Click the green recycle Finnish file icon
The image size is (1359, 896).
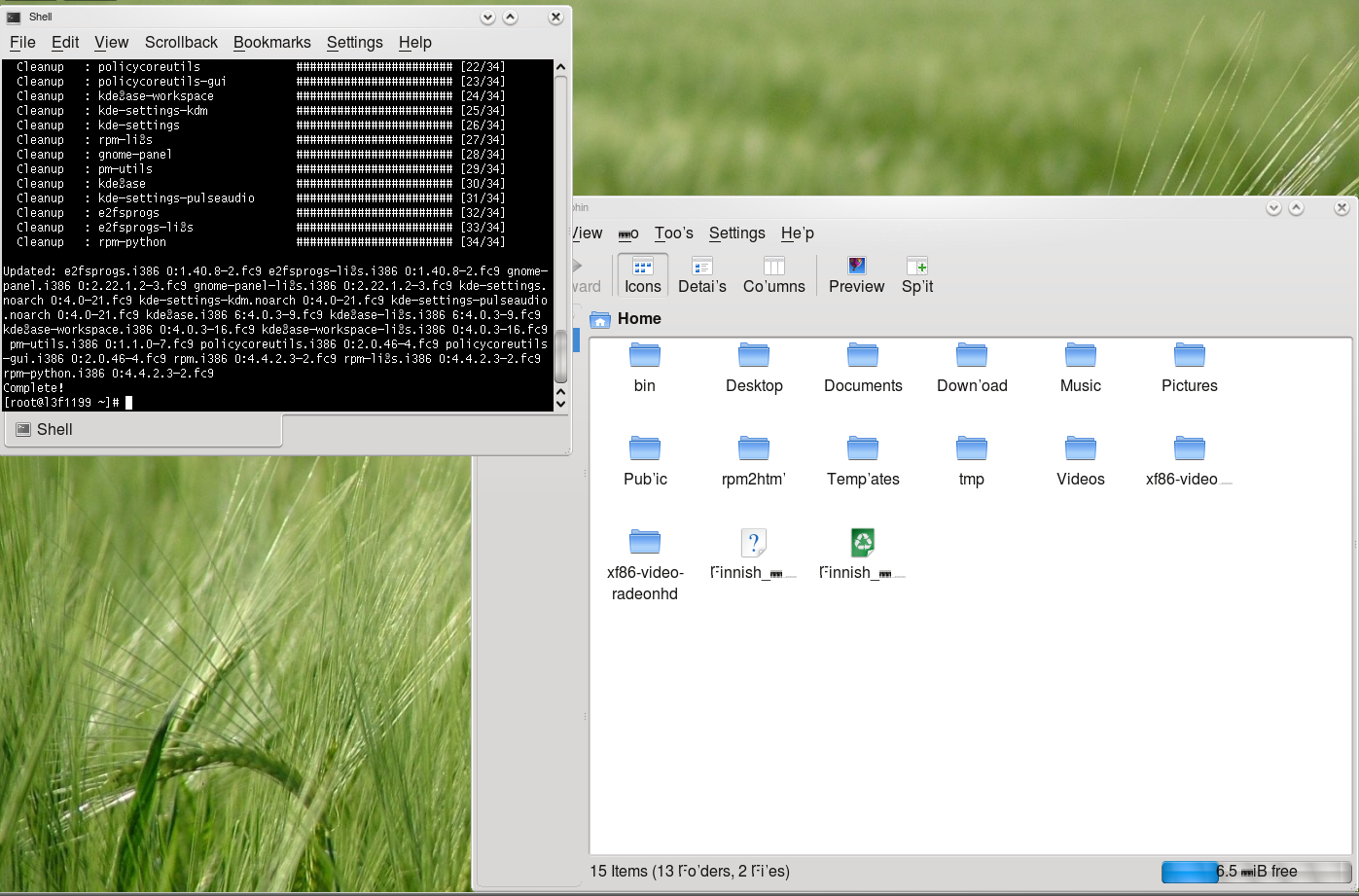click(862, 543)
